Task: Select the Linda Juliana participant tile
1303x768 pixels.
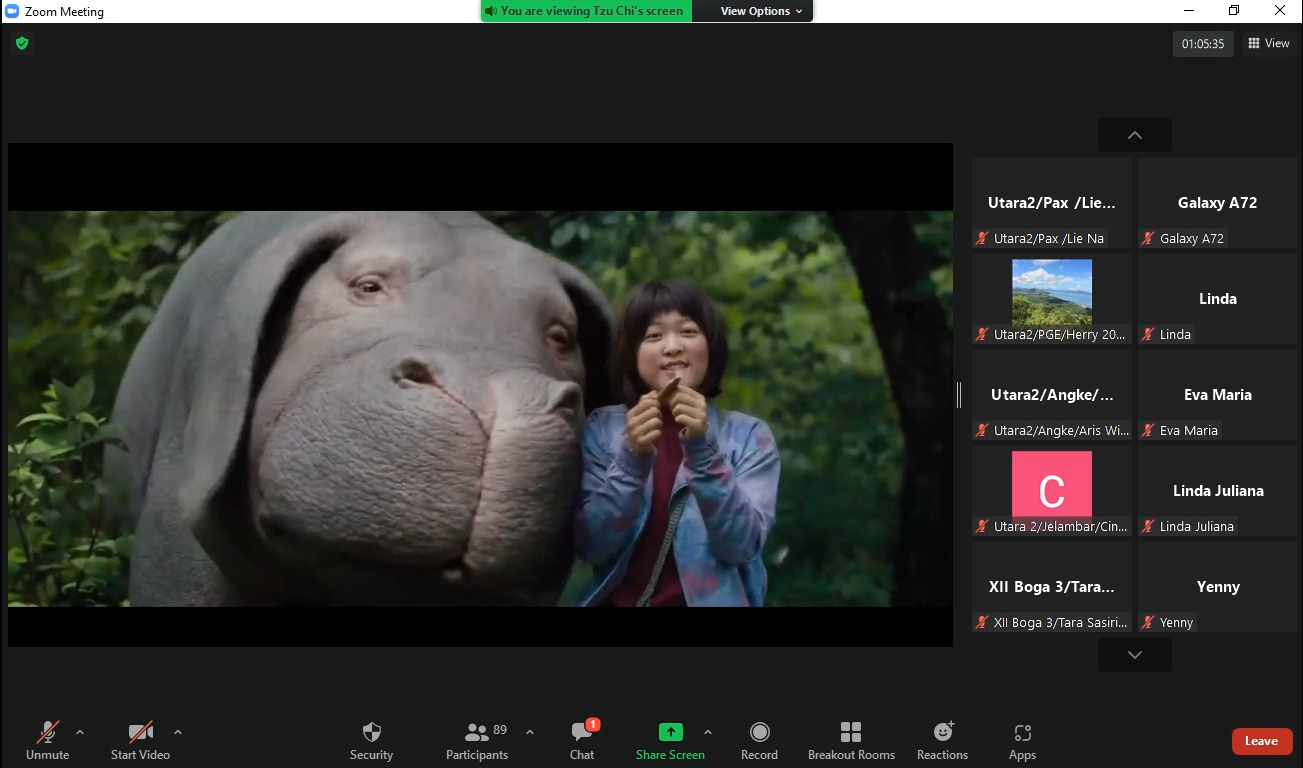Action: [1217, 491]
